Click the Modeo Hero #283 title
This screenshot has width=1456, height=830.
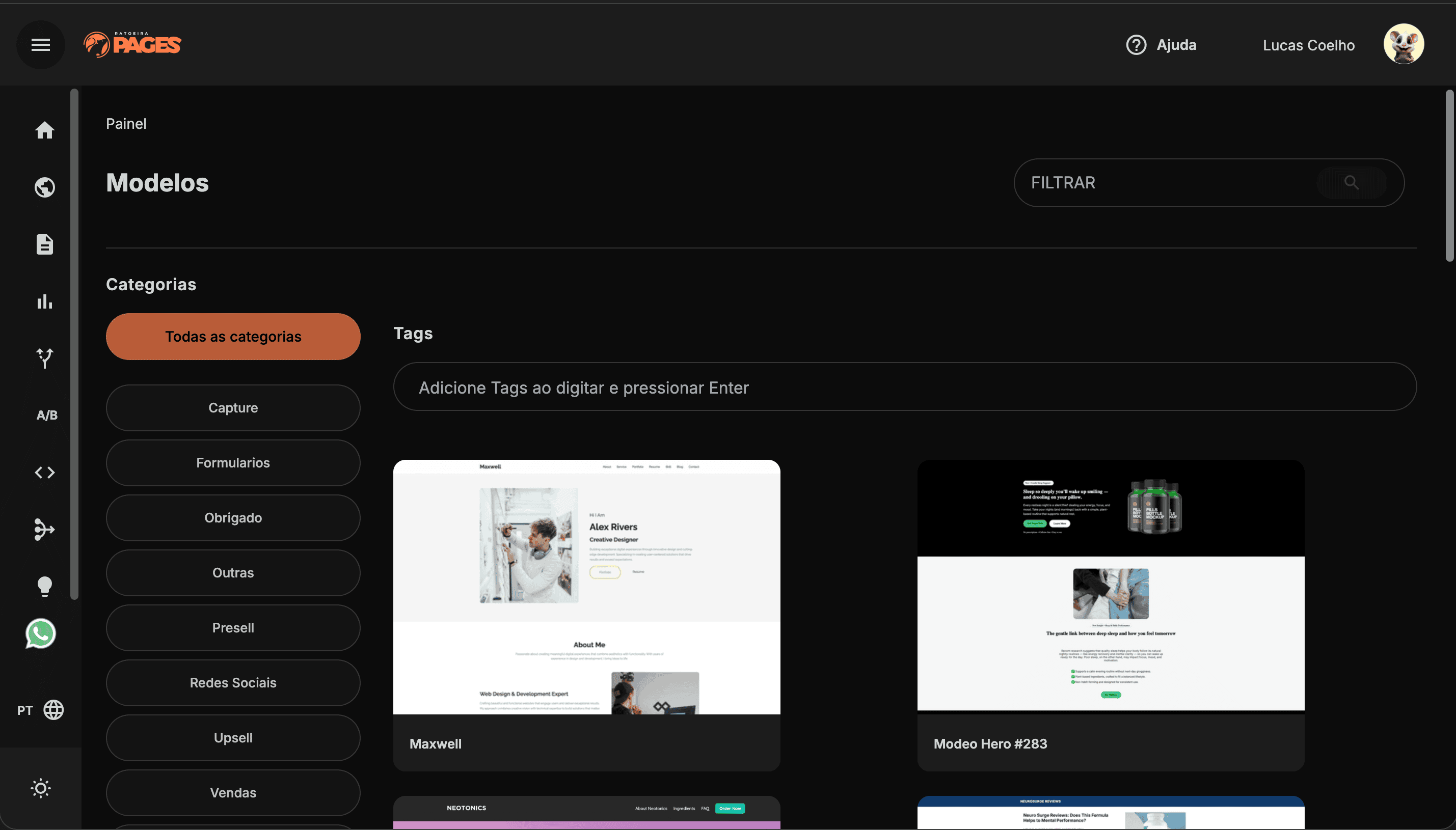pos(990,743)
